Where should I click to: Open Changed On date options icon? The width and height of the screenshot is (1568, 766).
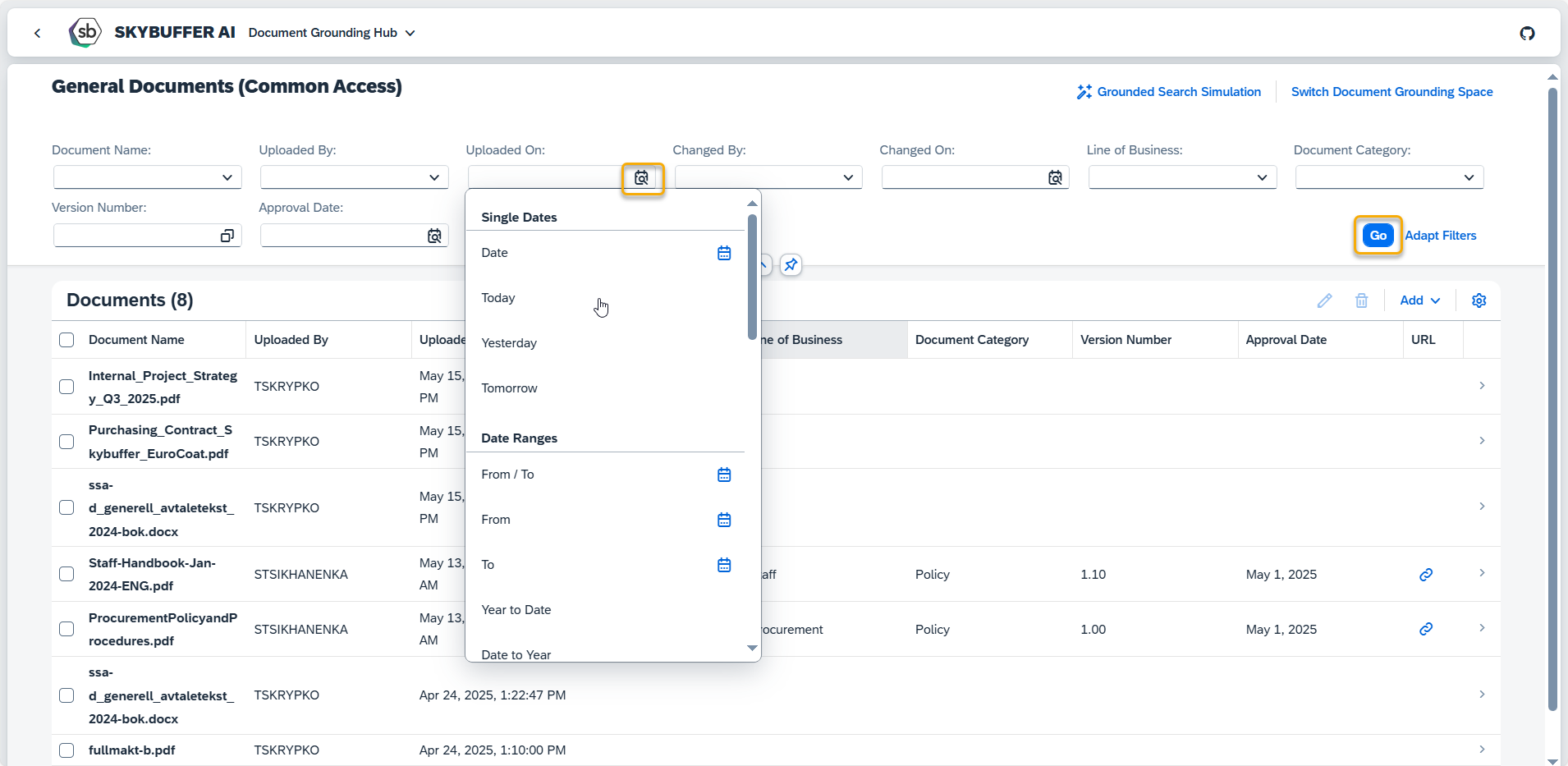tap(1055, 177)
